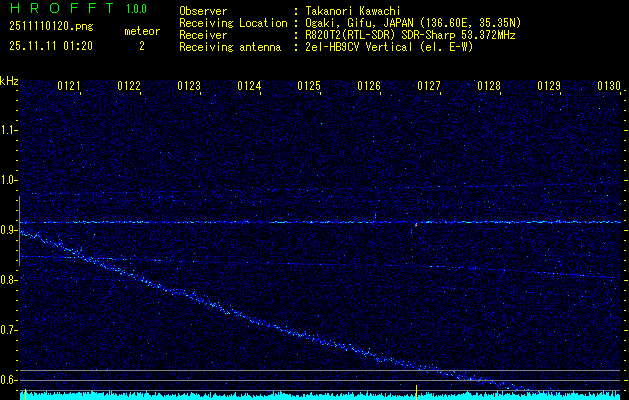Click the yellow marker at the bottom edge
Viewport: 629px width, 400px height.
[416, 388]
